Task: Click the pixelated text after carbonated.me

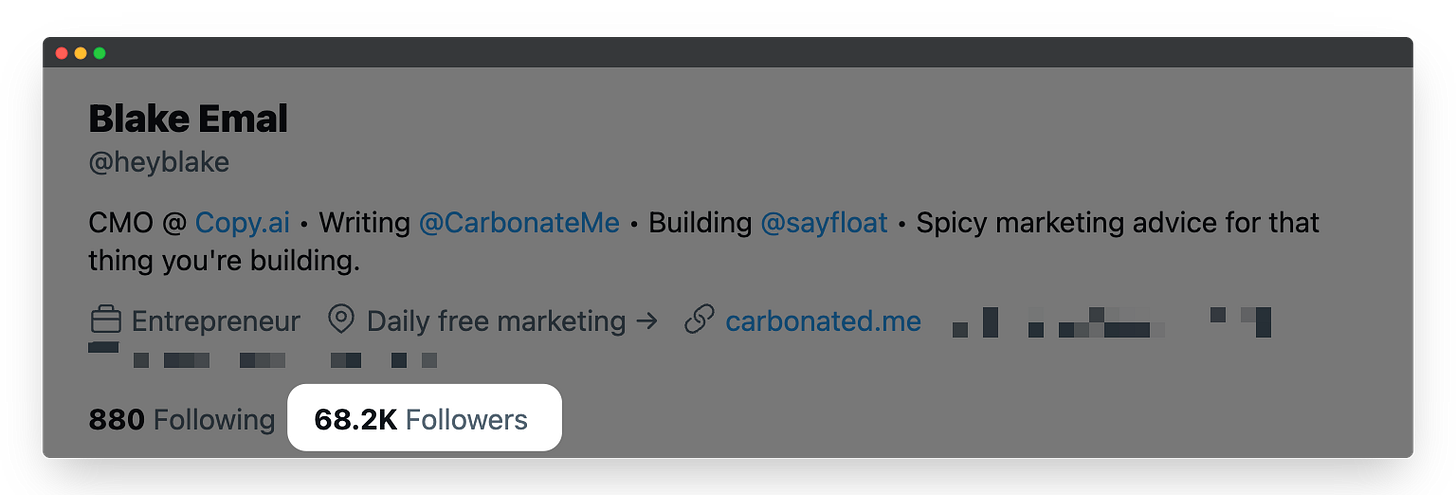Action: point(1111,322)
